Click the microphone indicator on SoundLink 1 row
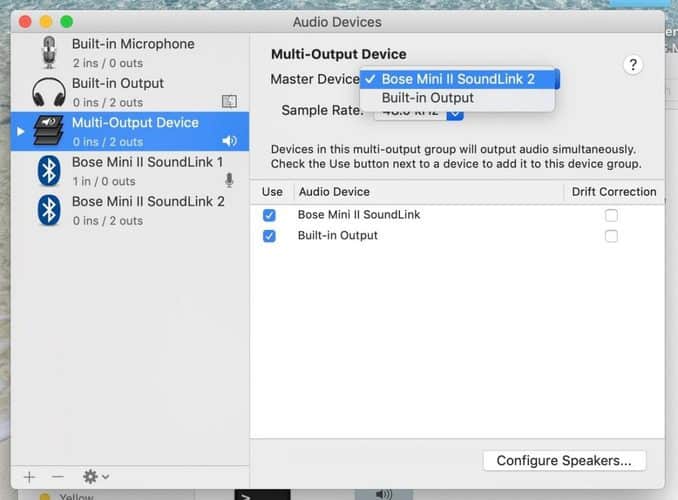The width and height of the screenshot is (678, 500). tap(229, 180)
